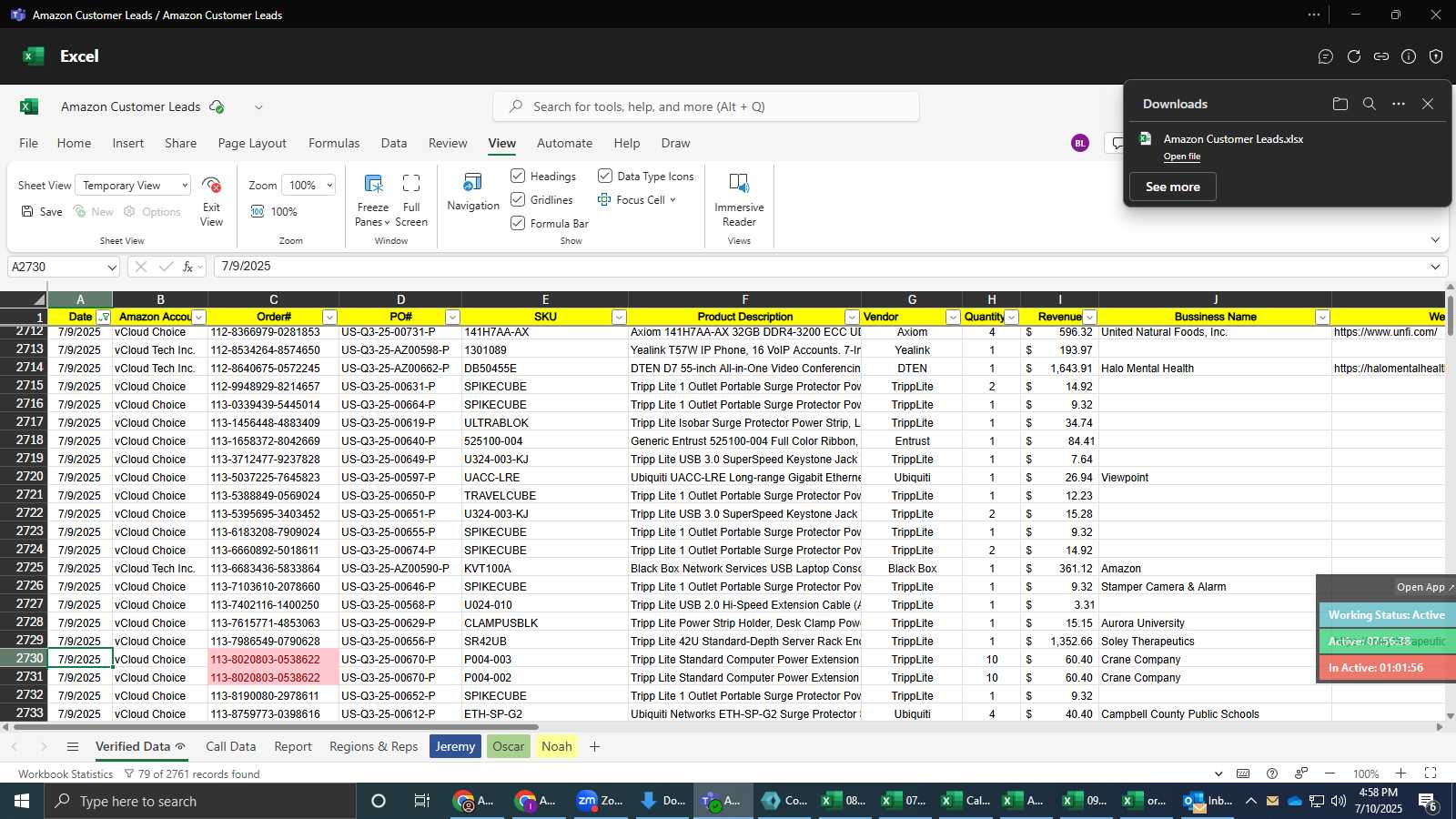The width and height of the screenshot is (1456, 819).
Task: Collapse the ribbon with chevron
Action: click(x=1435, y=240)
